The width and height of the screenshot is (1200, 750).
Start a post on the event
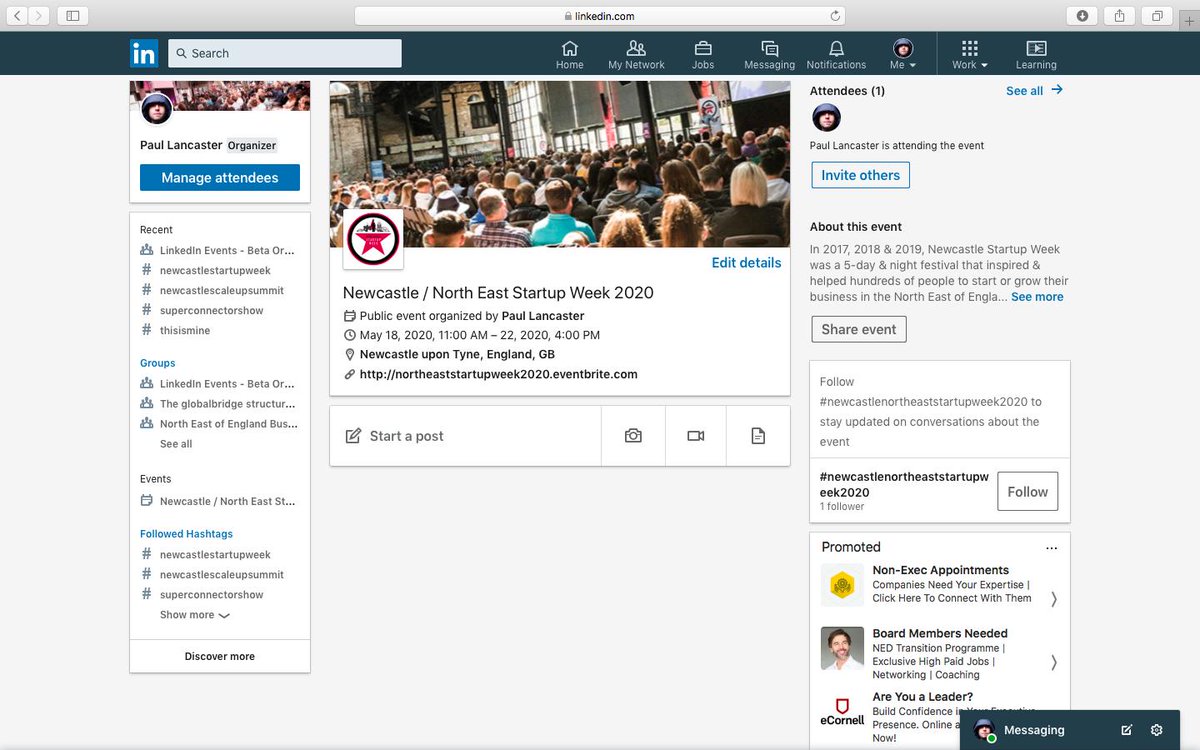(x=465, y=436)
